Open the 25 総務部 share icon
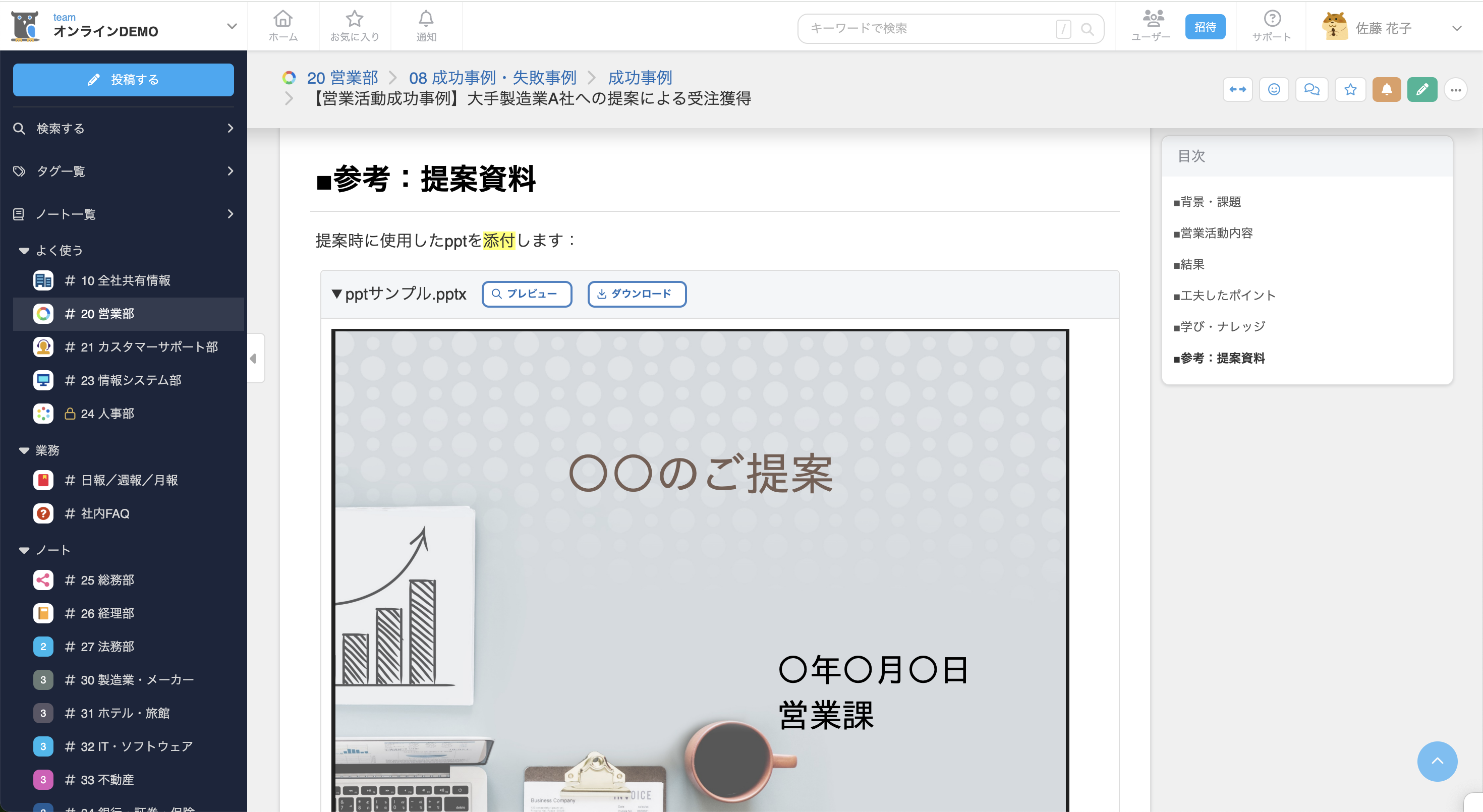This screenshot has width=1483, height=812. point(43,580)
